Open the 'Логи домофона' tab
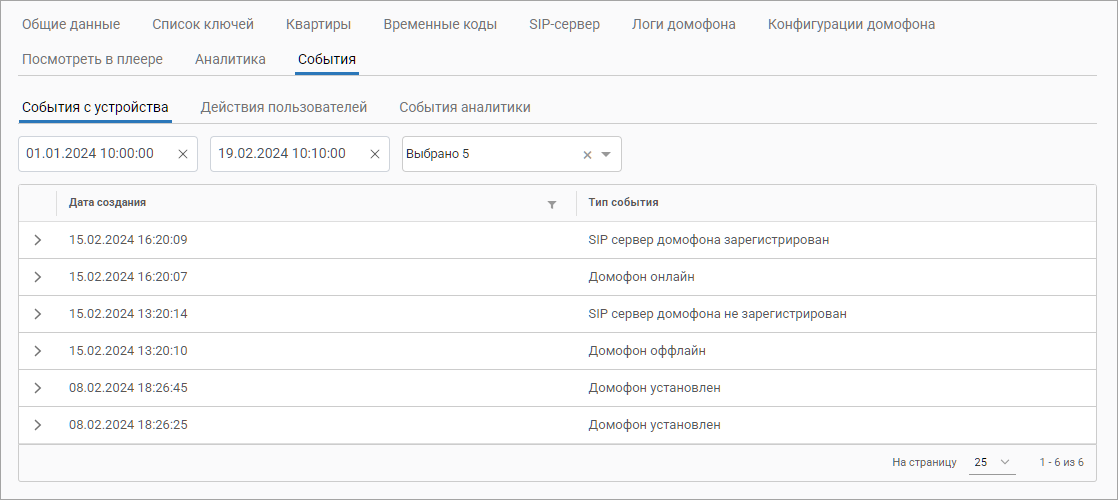 point(683,24)
